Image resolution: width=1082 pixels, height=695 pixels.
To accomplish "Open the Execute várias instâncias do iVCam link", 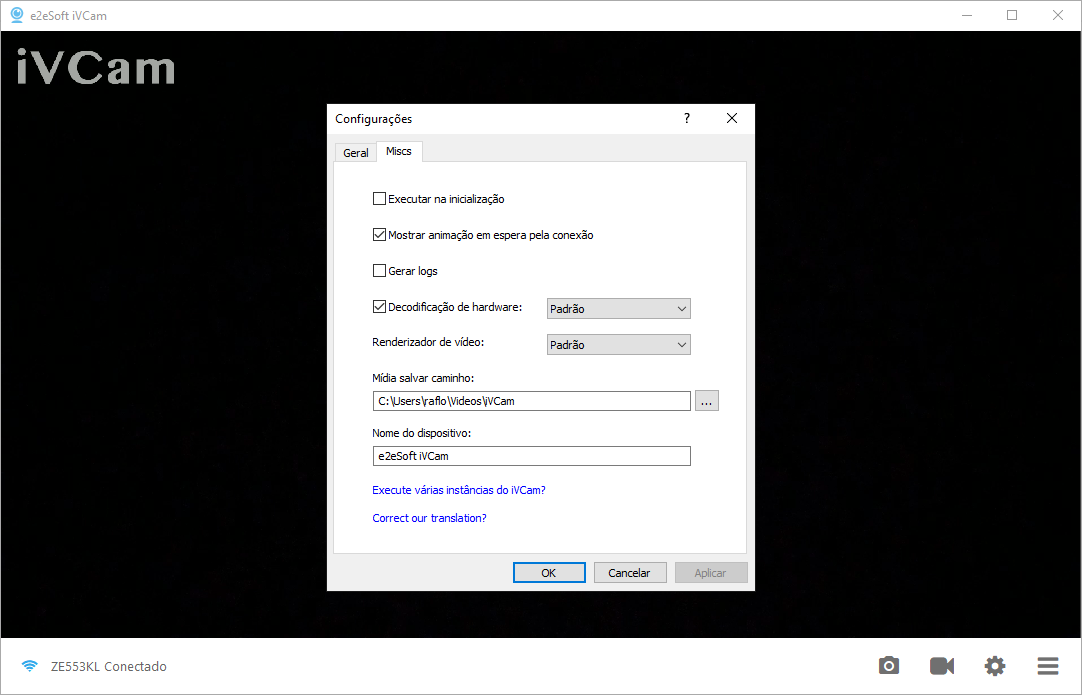I will click(459, 490).
